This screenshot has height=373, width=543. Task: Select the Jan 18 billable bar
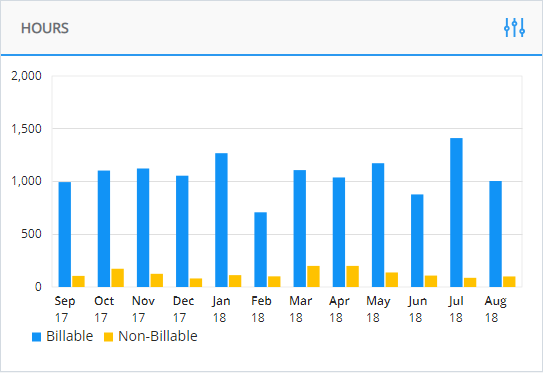(x=221, y=220)
